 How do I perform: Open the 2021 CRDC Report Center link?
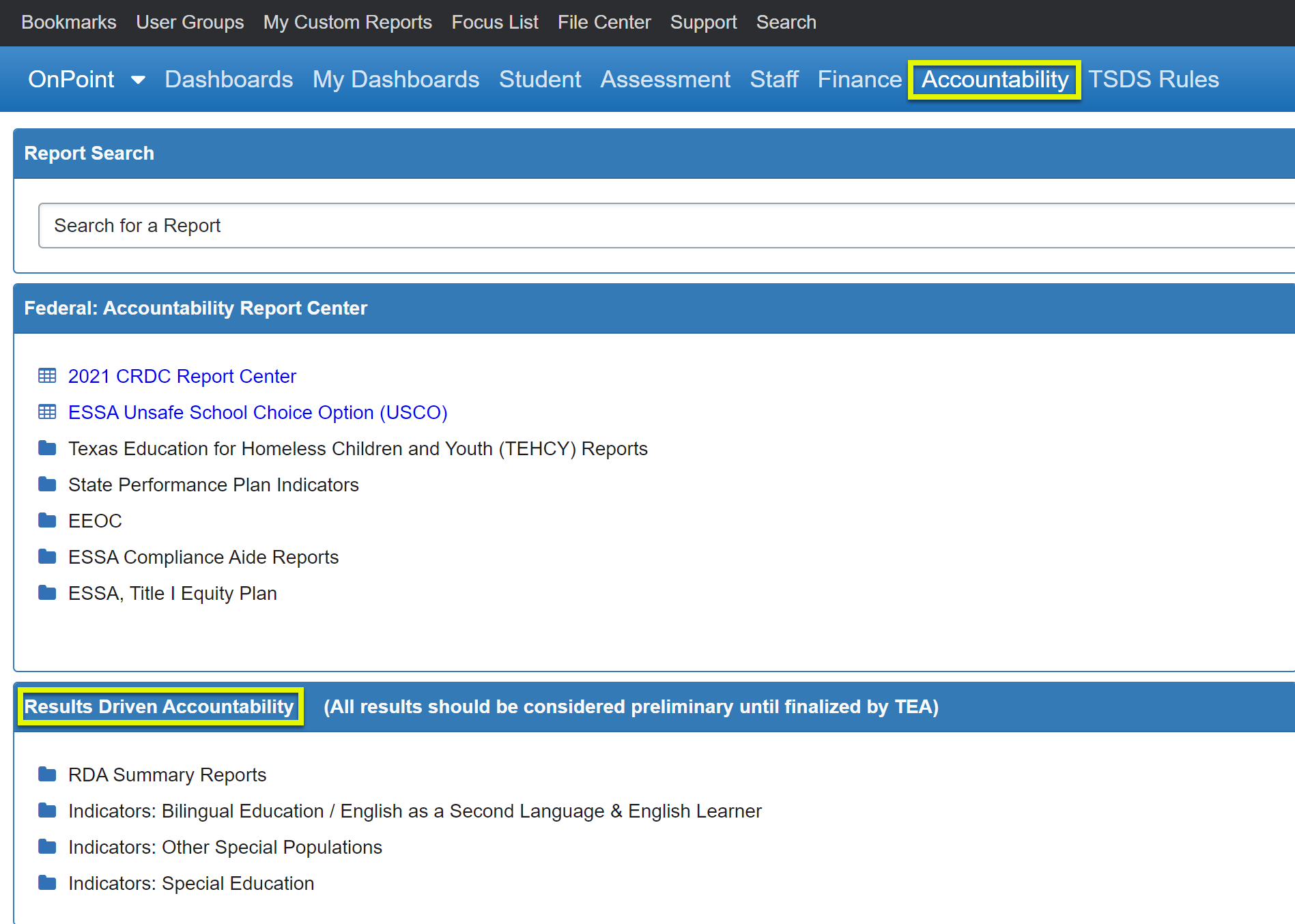coord(182,376)
